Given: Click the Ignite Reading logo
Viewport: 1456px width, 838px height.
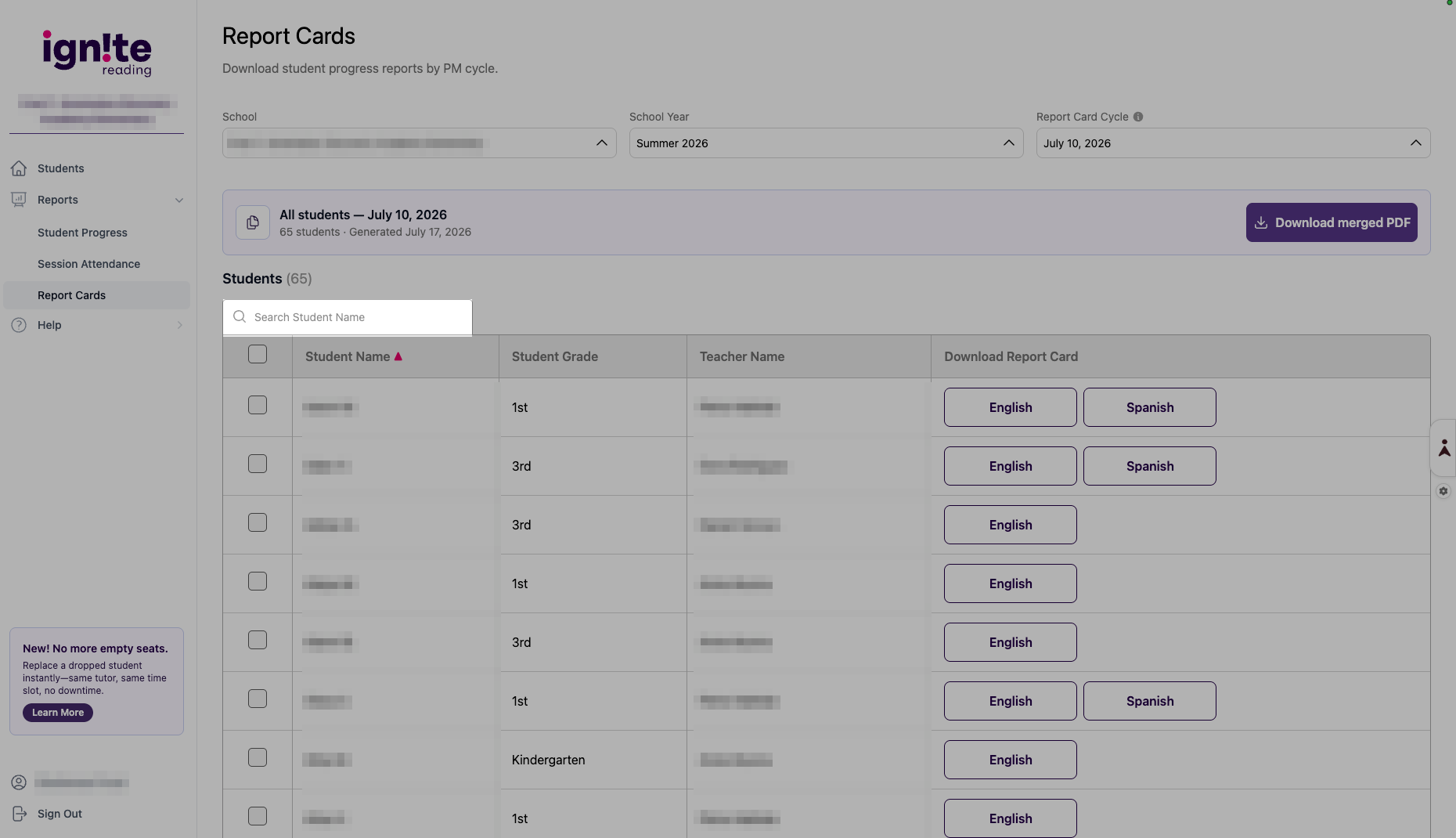Looking at the screenshot, I should point(96,53).
